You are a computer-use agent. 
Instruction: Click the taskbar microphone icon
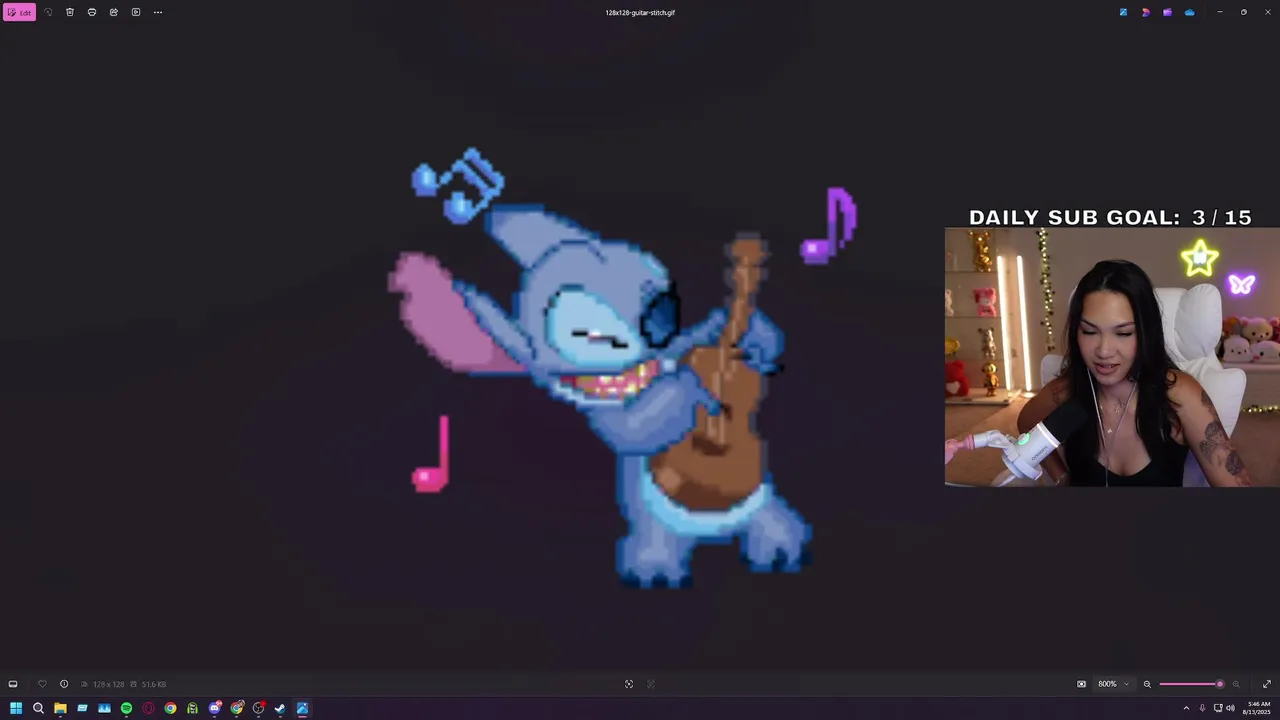point(1202,708)
